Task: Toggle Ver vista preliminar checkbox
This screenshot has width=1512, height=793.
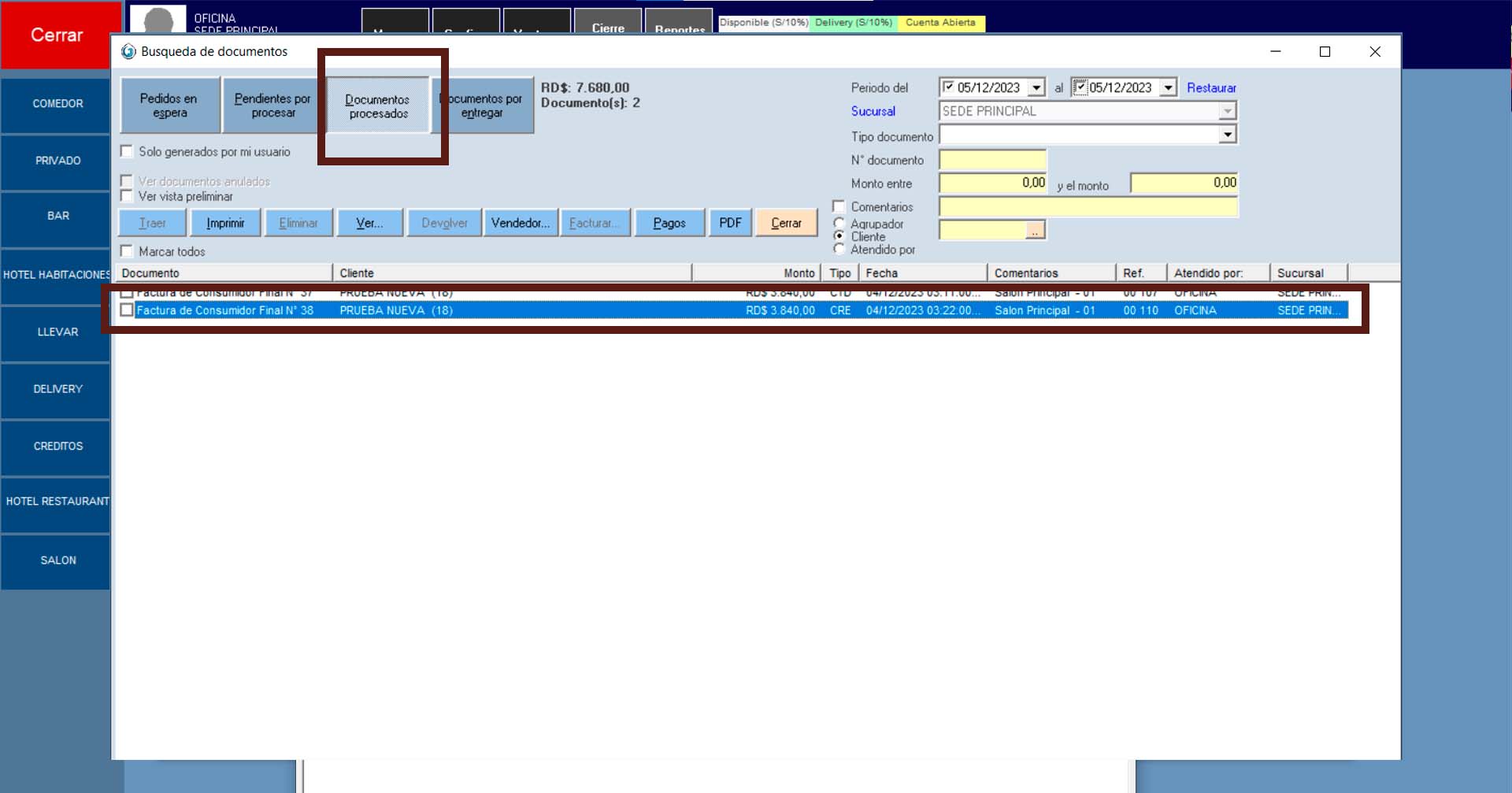Action: tap(127, 196)
